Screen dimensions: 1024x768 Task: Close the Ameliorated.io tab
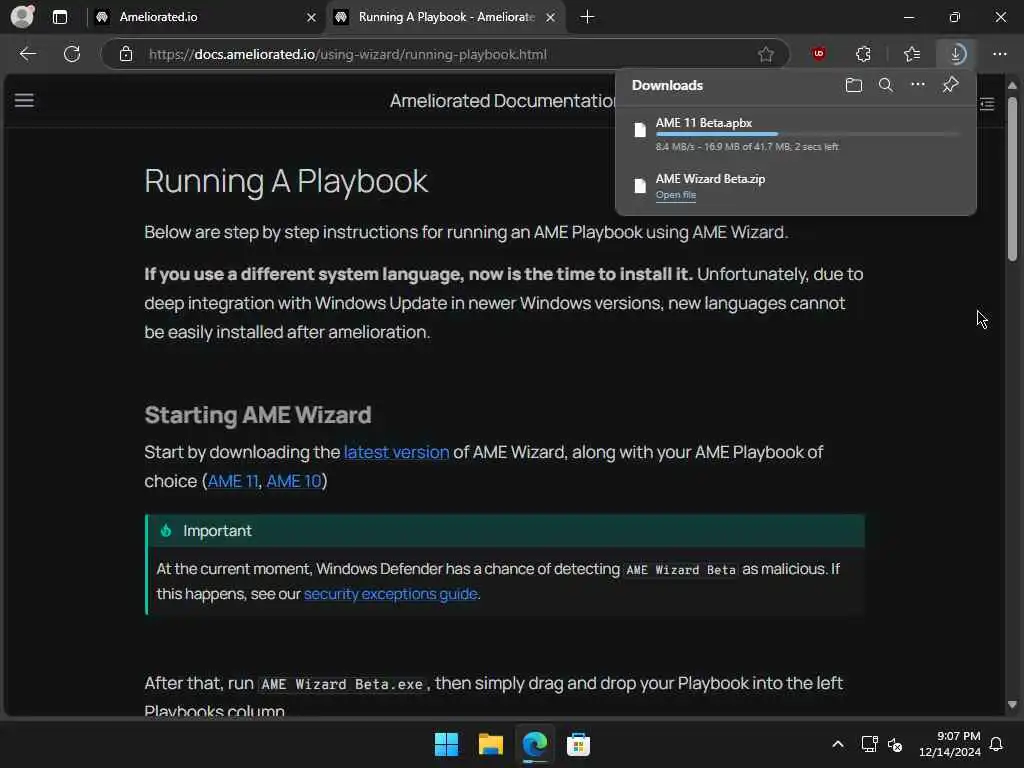coord(312,17)
